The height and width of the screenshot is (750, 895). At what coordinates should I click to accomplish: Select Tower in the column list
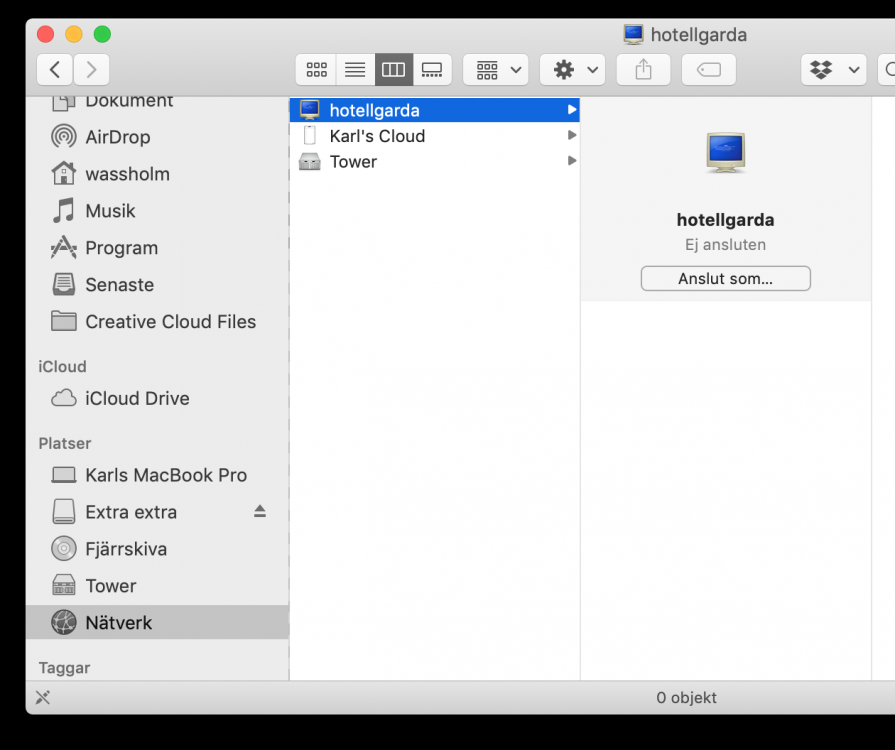(x=434, y=162)
